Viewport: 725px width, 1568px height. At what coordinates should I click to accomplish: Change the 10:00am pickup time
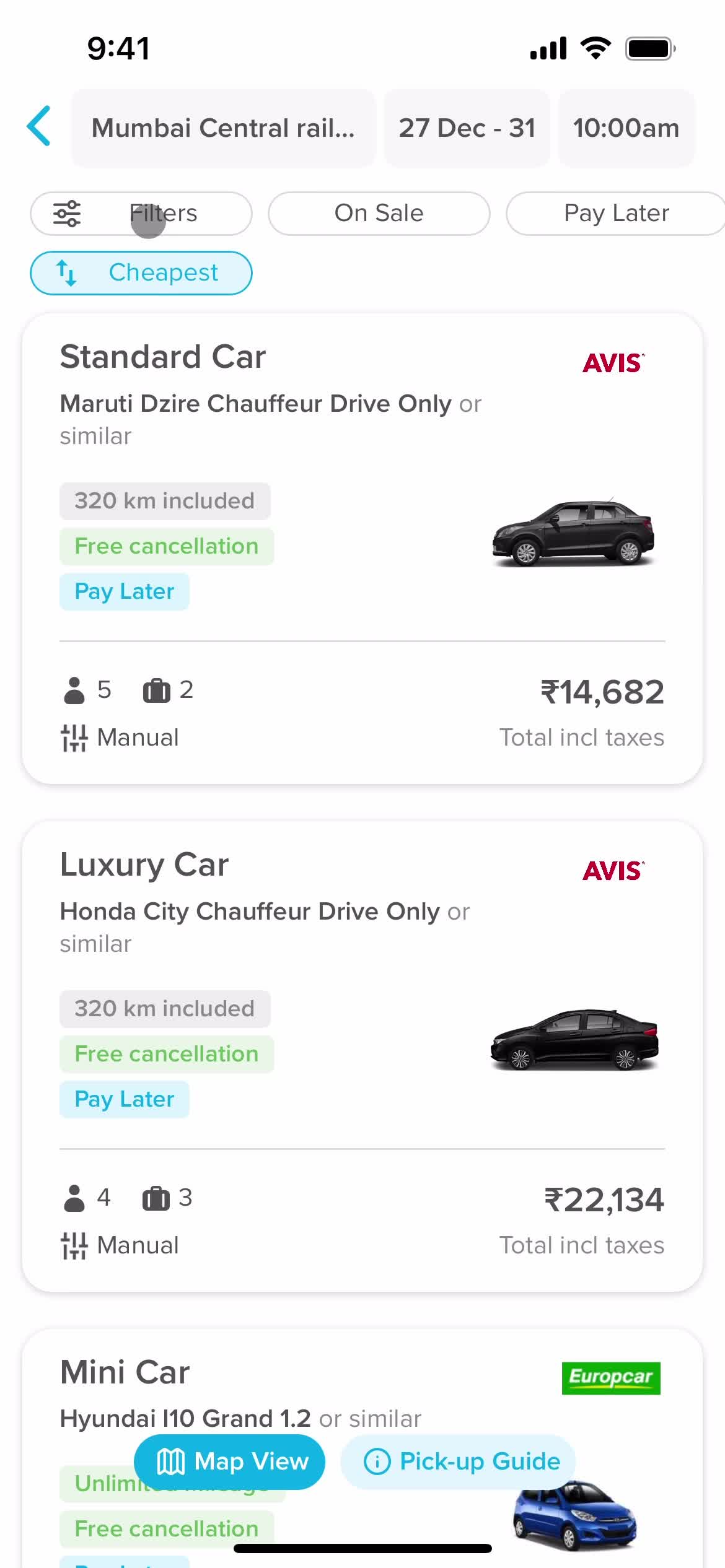pyautogui.click(x=626, y=128)
